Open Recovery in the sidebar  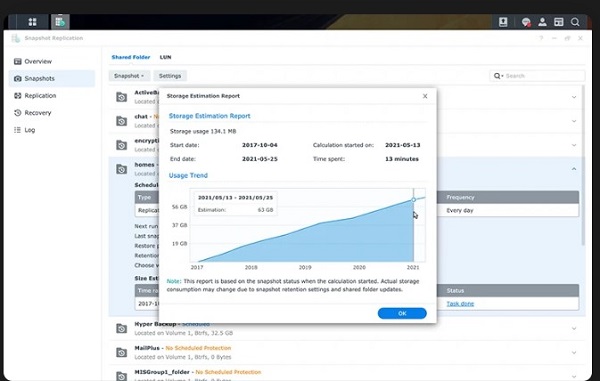(x=52, y=113)
